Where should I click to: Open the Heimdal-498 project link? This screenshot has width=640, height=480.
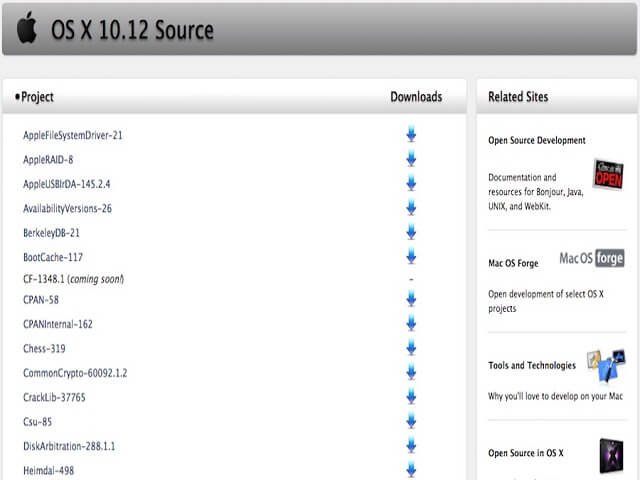coord(49,471)
